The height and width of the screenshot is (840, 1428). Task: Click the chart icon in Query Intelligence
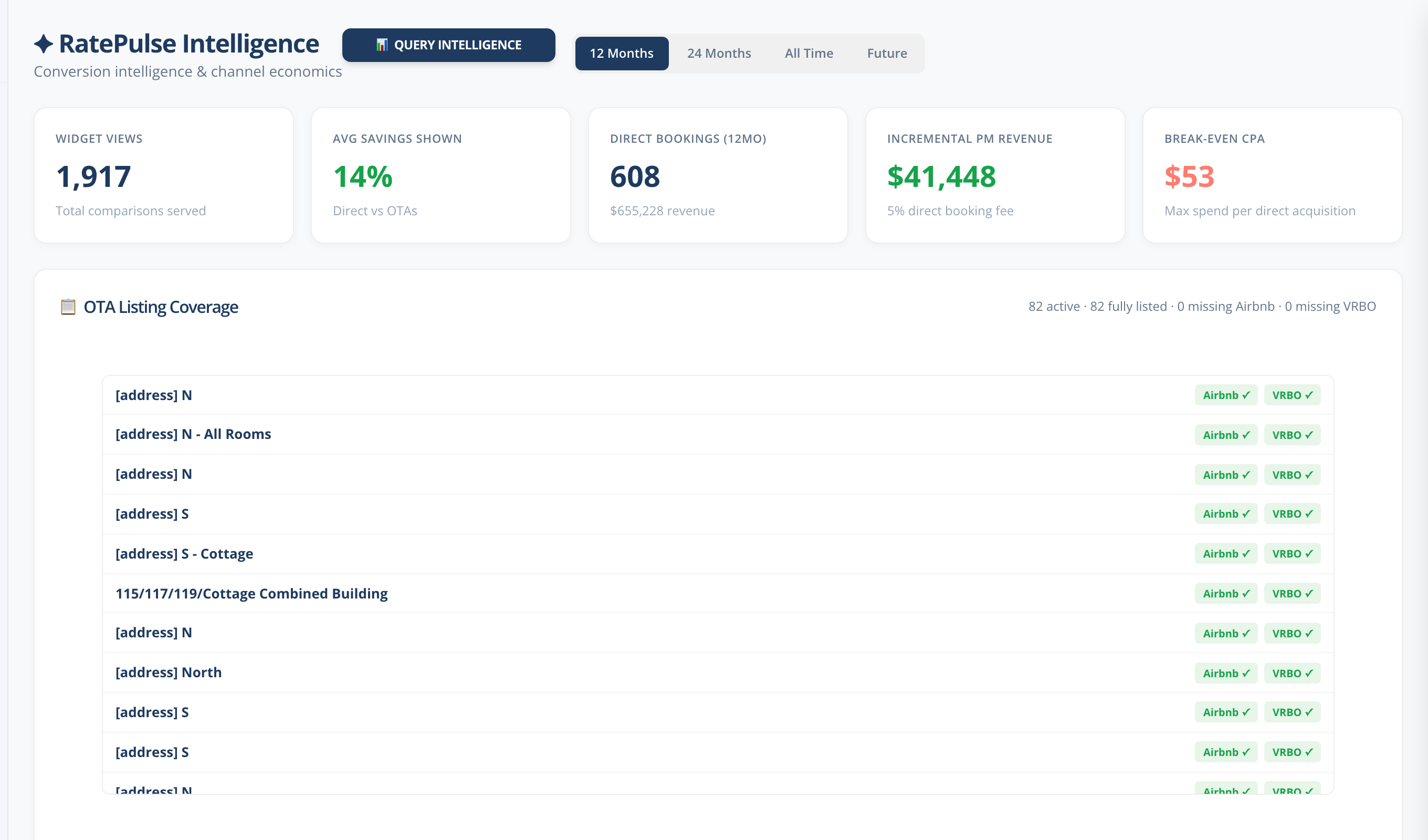pos(382,45)
